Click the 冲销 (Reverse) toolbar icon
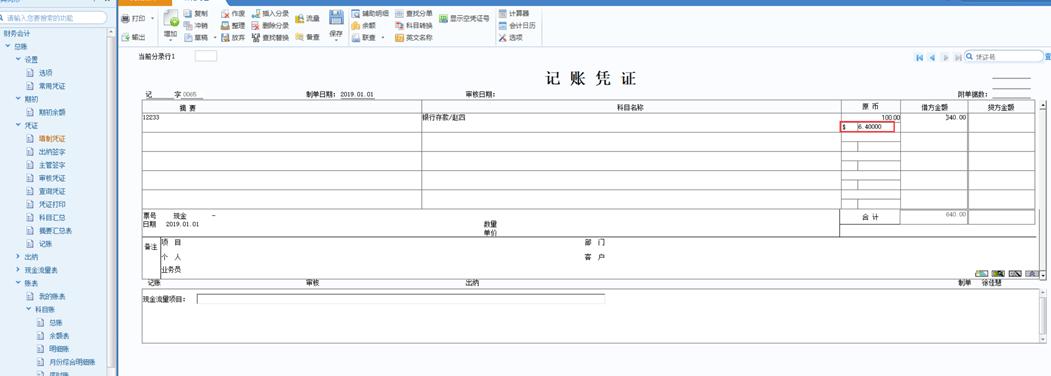This screenshot has width=1051, height=376. pos(188,25)
